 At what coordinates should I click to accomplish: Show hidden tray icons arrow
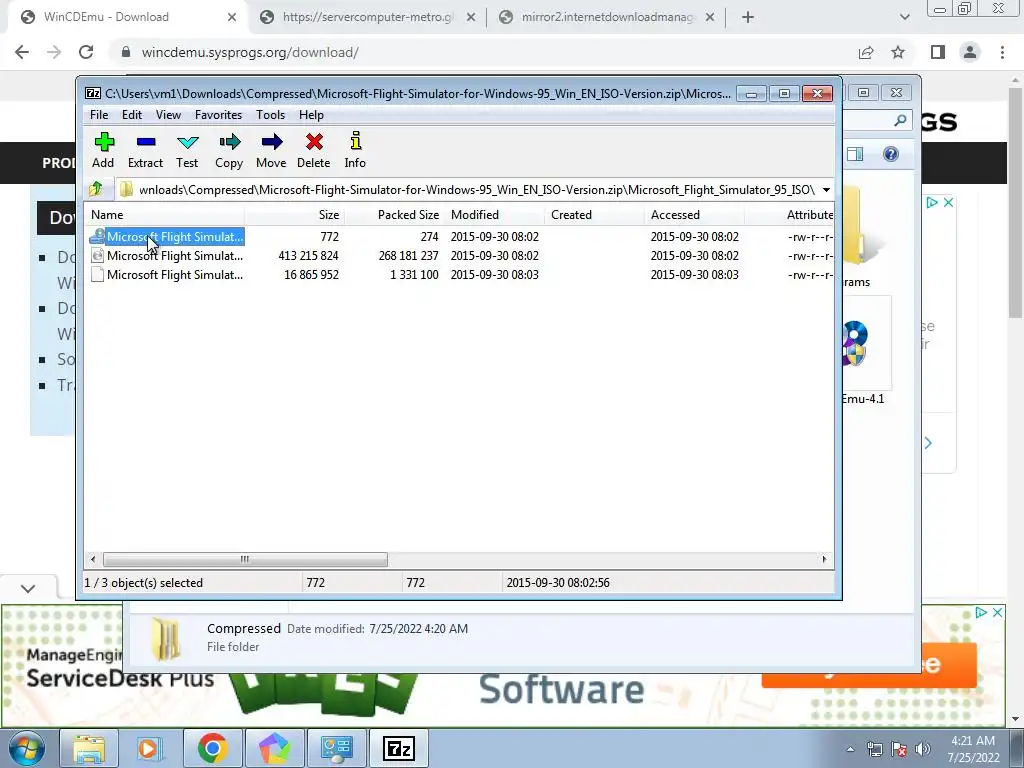pos(850,749)
